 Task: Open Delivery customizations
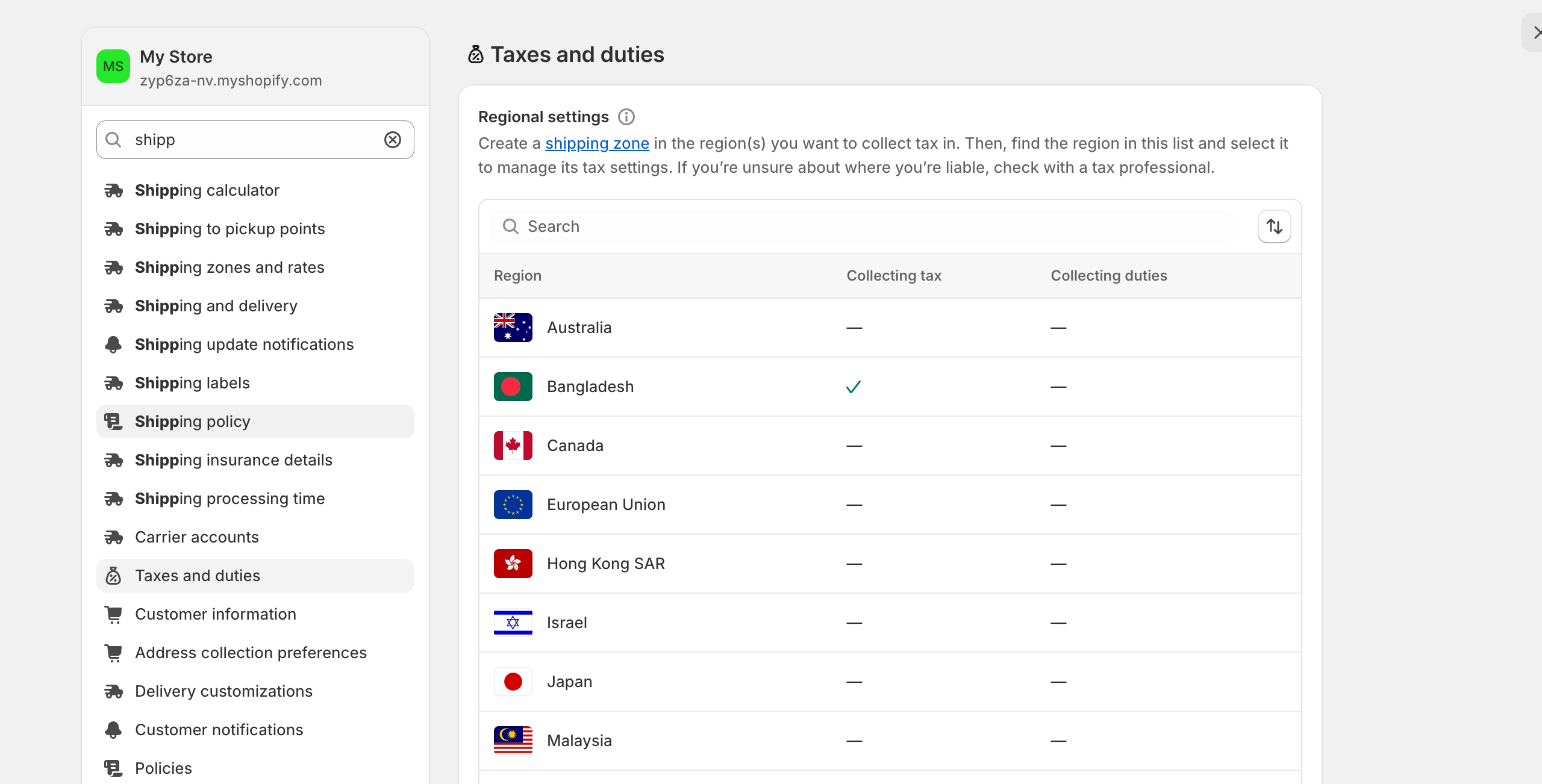pos(255,691)
